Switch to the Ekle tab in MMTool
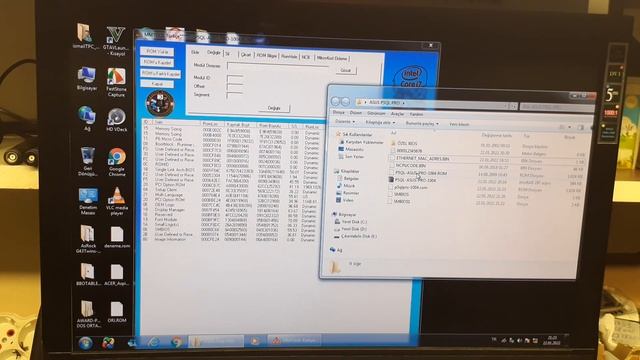Image resolution: width=640 pixels, height=360 pixels. pyautogui.click(x=195, y=53)
